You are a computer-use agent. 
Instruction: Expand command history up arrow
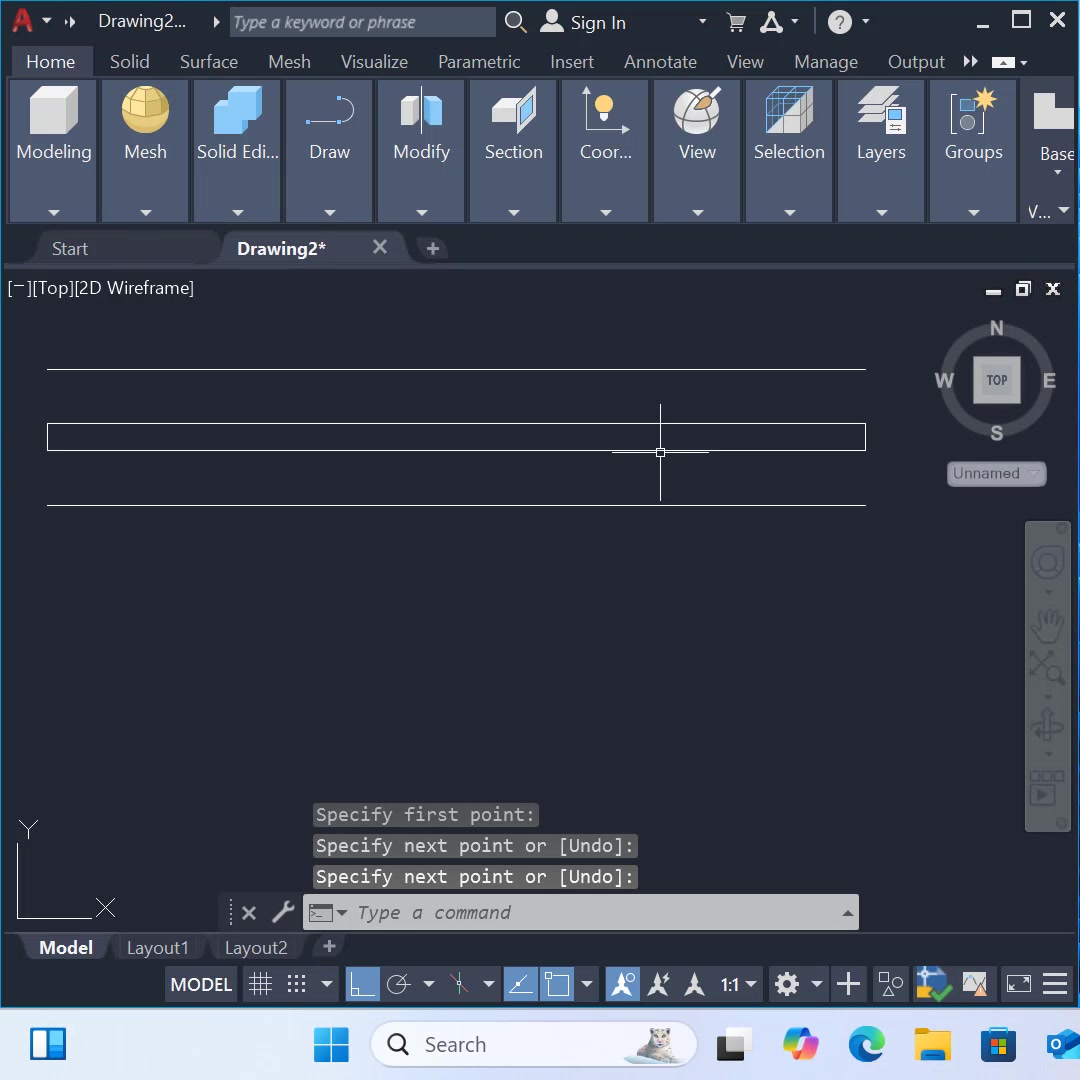click(x=847, y=913)
